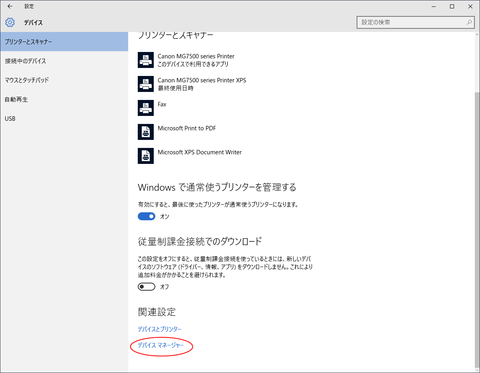
Task: Click the 設定の検索 search field
Action: [x=415, y=22]
